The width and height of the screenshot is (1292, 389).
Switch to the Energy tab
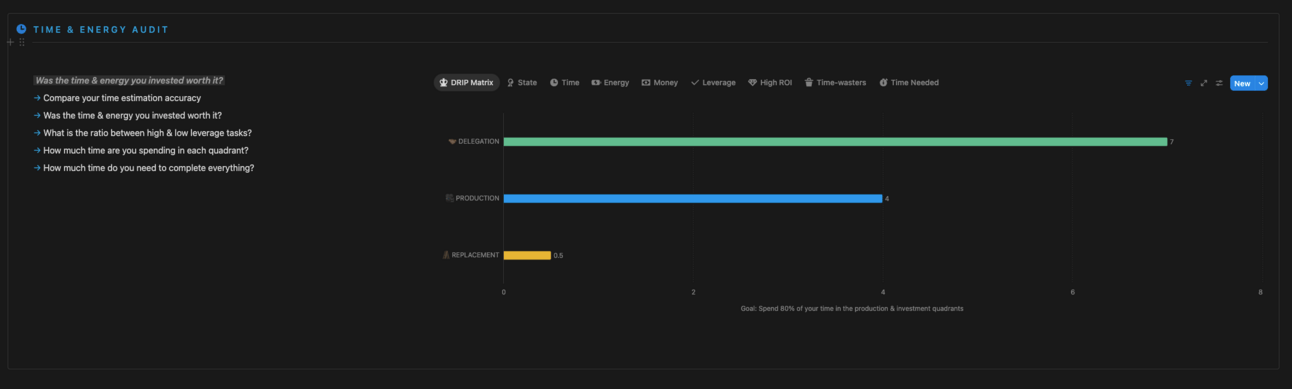click(610, 83)
